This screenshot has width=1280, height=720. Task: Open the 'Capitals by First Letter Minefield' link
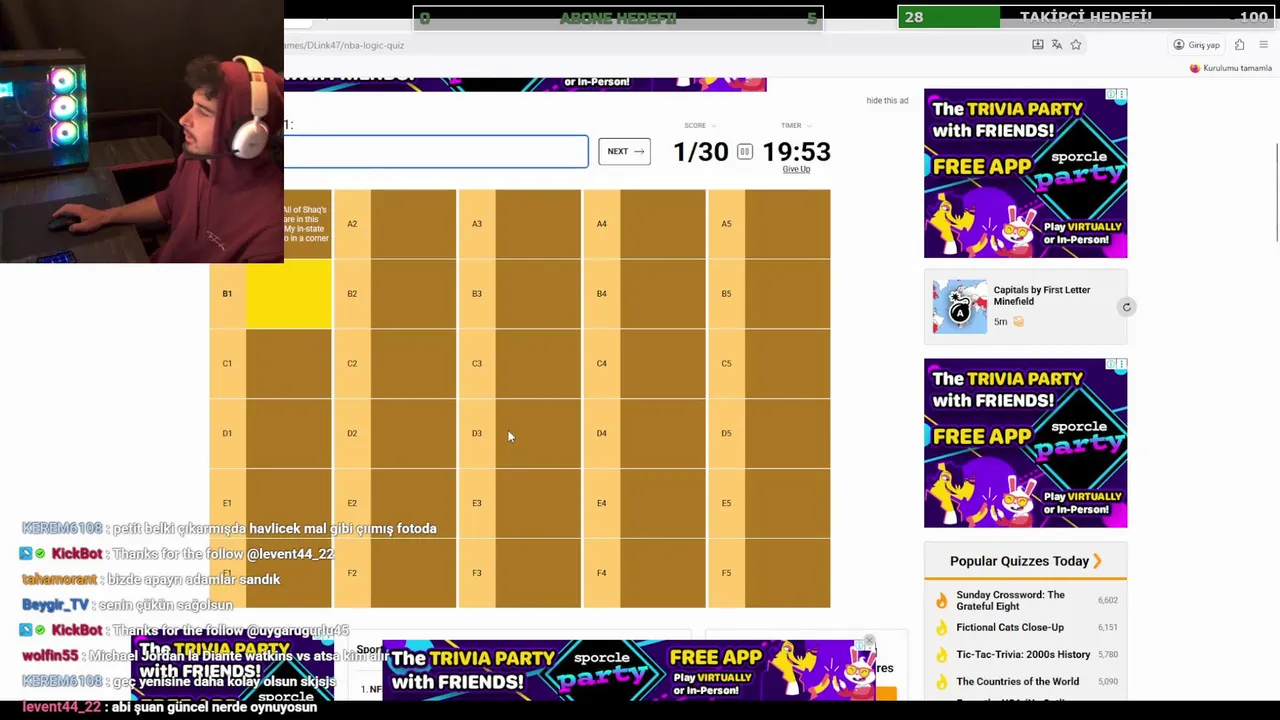pyautogui.click(x=1042, y=295)
